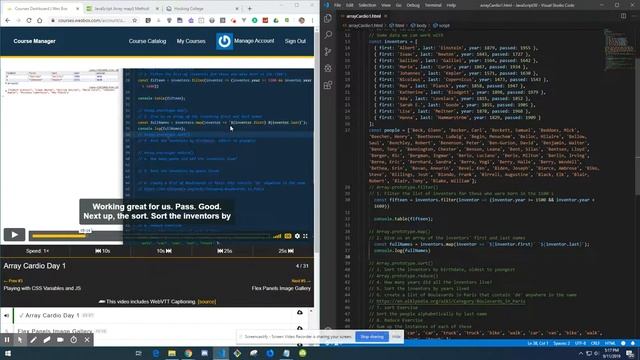Screen dimensions: 640x360
Task: Open the File menu in VS Code
Action: [x=337, y=5]
